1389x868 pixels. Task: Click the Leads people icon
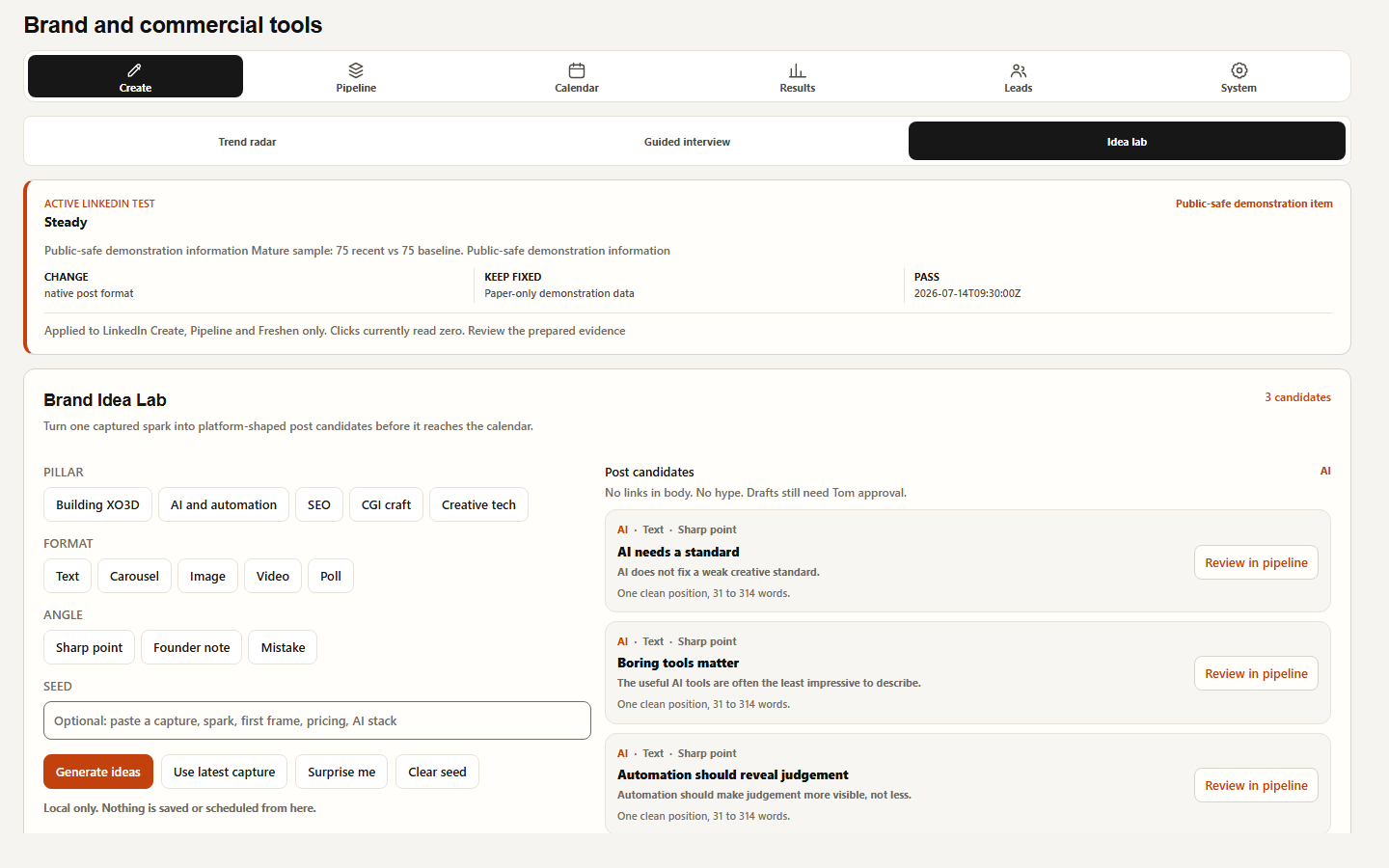[x=1019, y=70]
